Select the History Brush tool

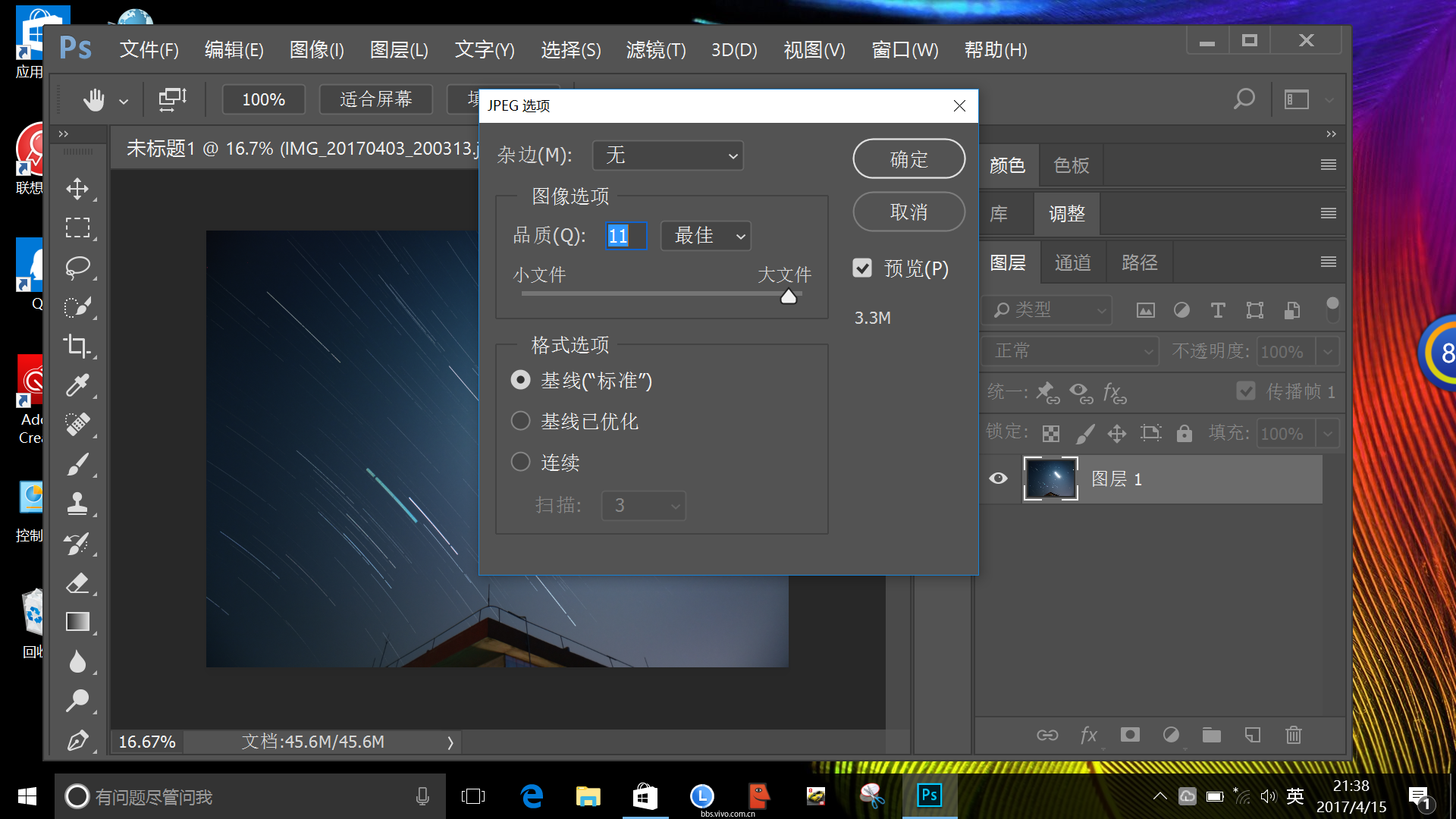pyautogui.click(x=77, y=543)
